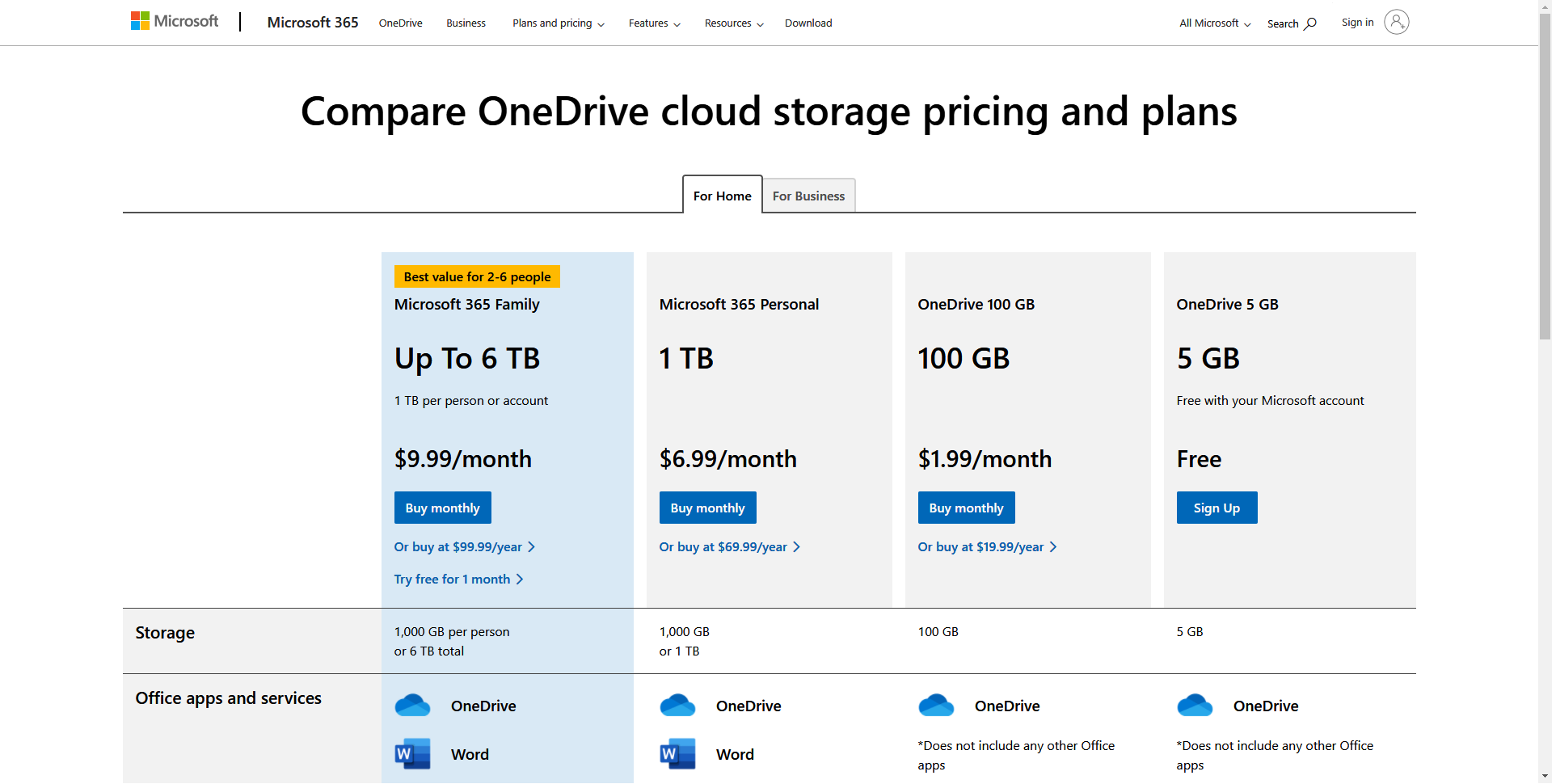Click OneDrive cloud icon in 100 GB column
The height and width of the screenshot is (784, 1556).
(x=936, y=706)
